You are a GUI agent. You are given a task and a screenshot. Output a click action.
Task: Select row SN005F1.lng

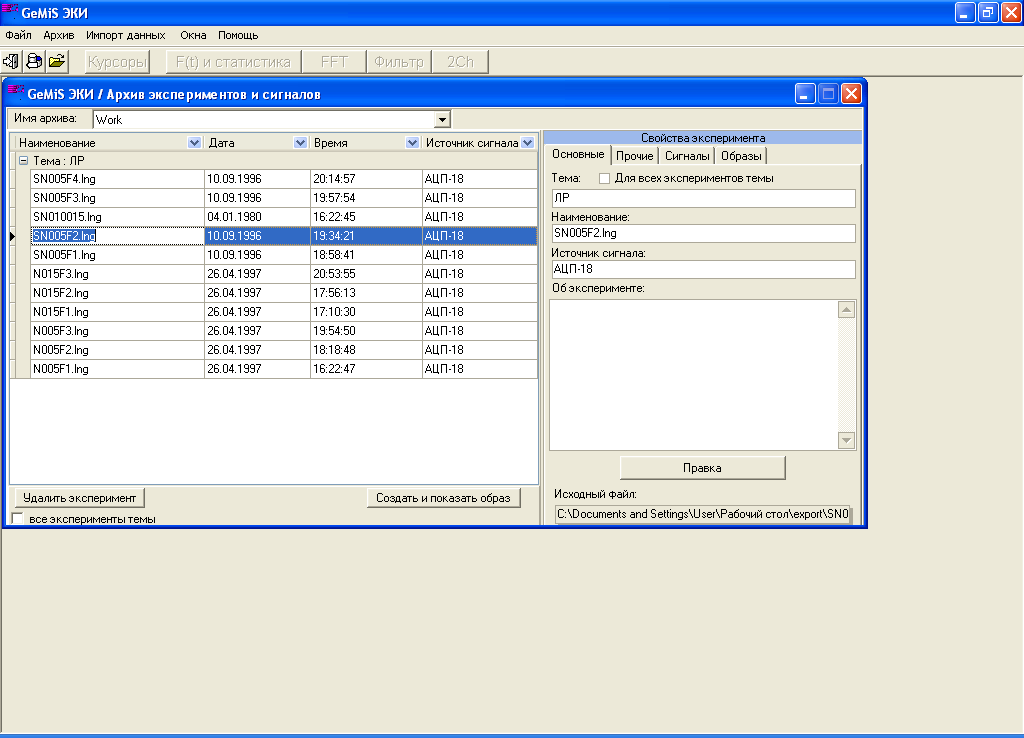click(x=284, y=255)
